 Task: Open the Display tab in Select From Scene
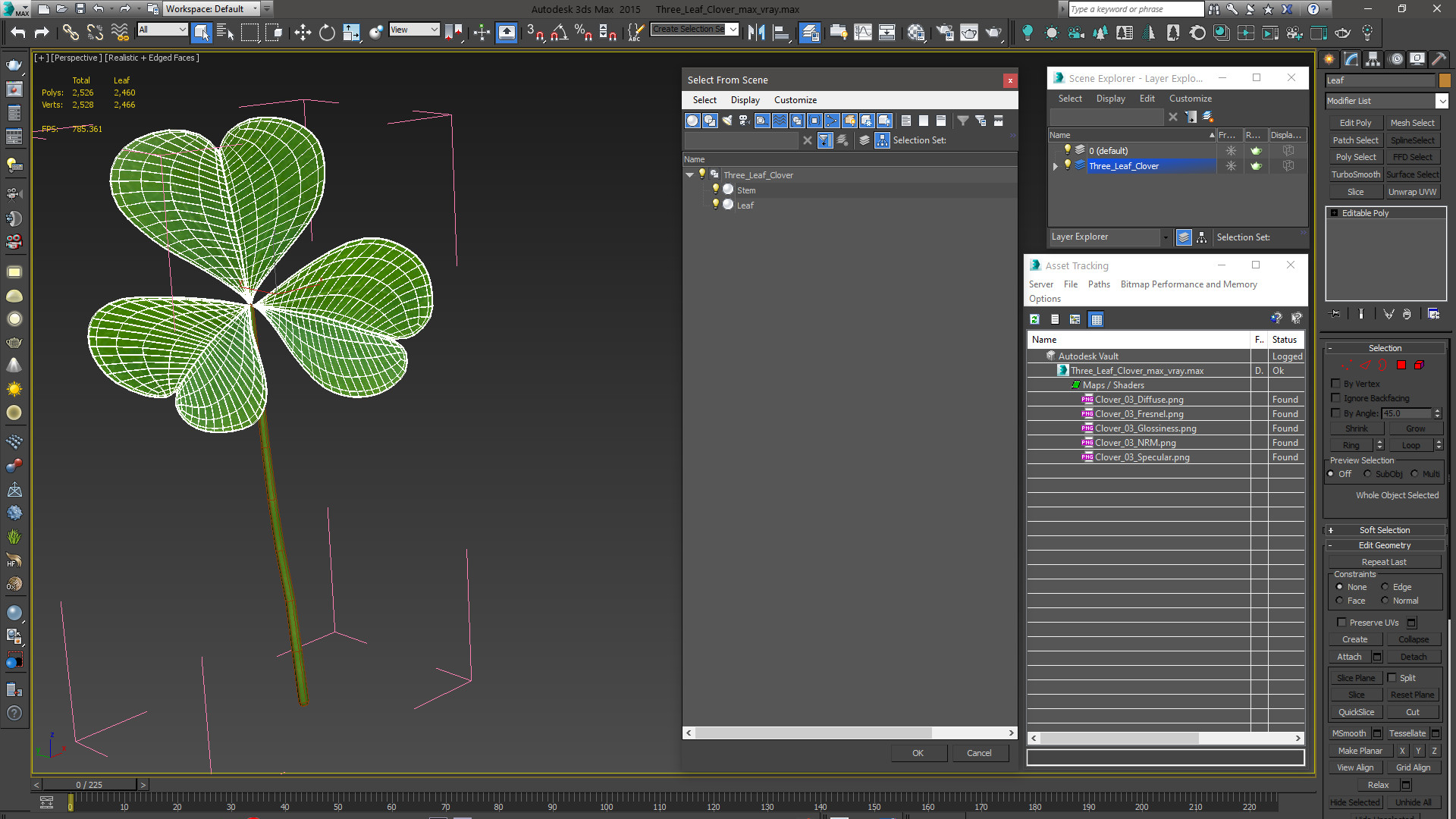click(x=745, y=100)
